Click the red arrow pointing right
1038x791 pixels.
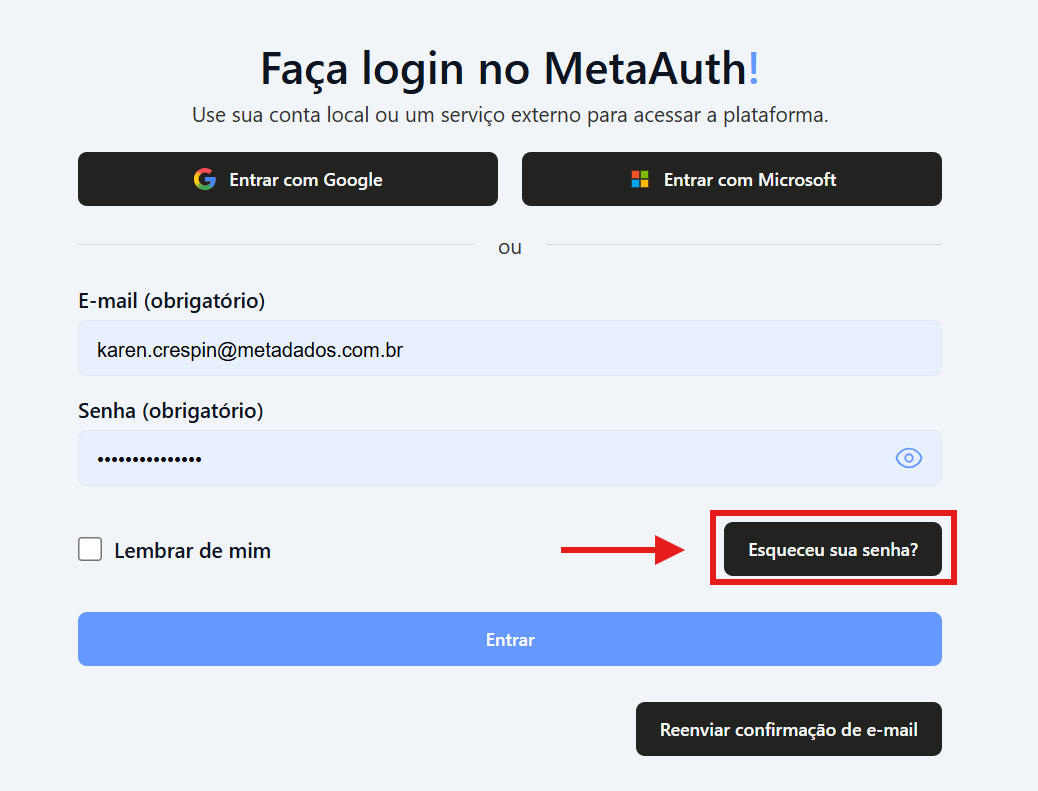click(x=620, y=549)
